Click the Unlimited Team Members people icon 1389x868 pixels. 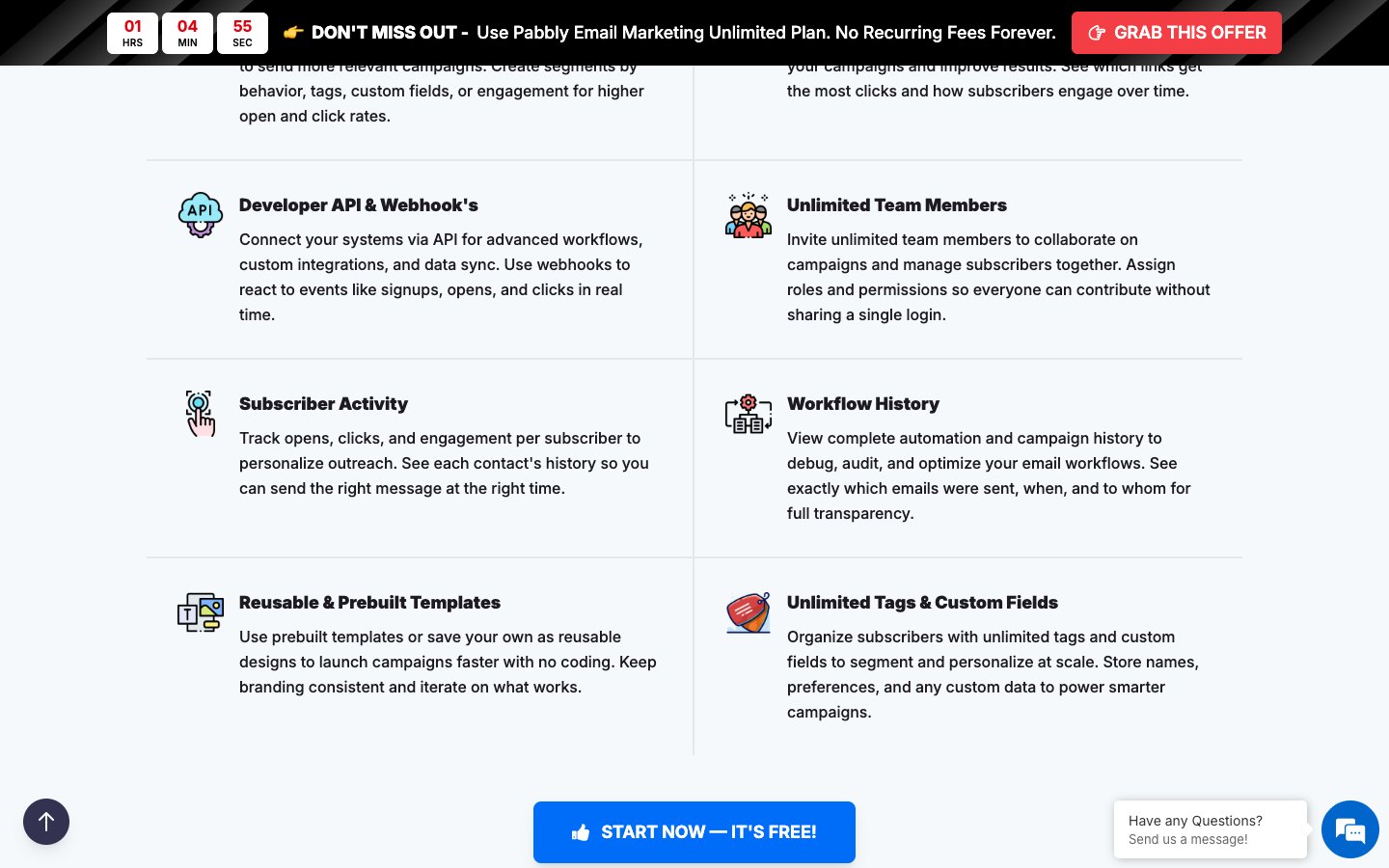[x=749, y=215]
